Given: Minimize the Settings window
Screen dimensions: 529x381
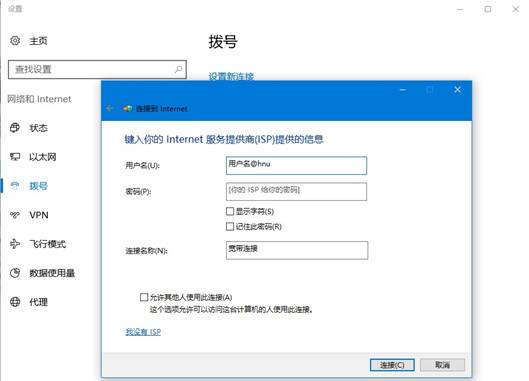Looking at the screenshot, I should 460,9.
